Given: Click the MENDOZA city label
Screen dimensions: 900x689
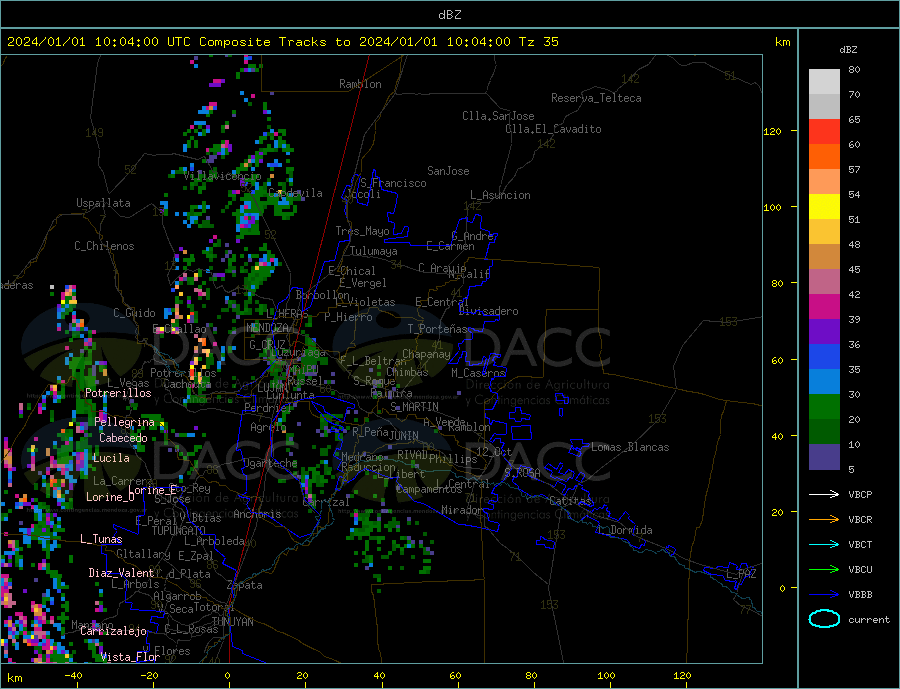Looking at the screenshot, I should (x=268, y=328).
